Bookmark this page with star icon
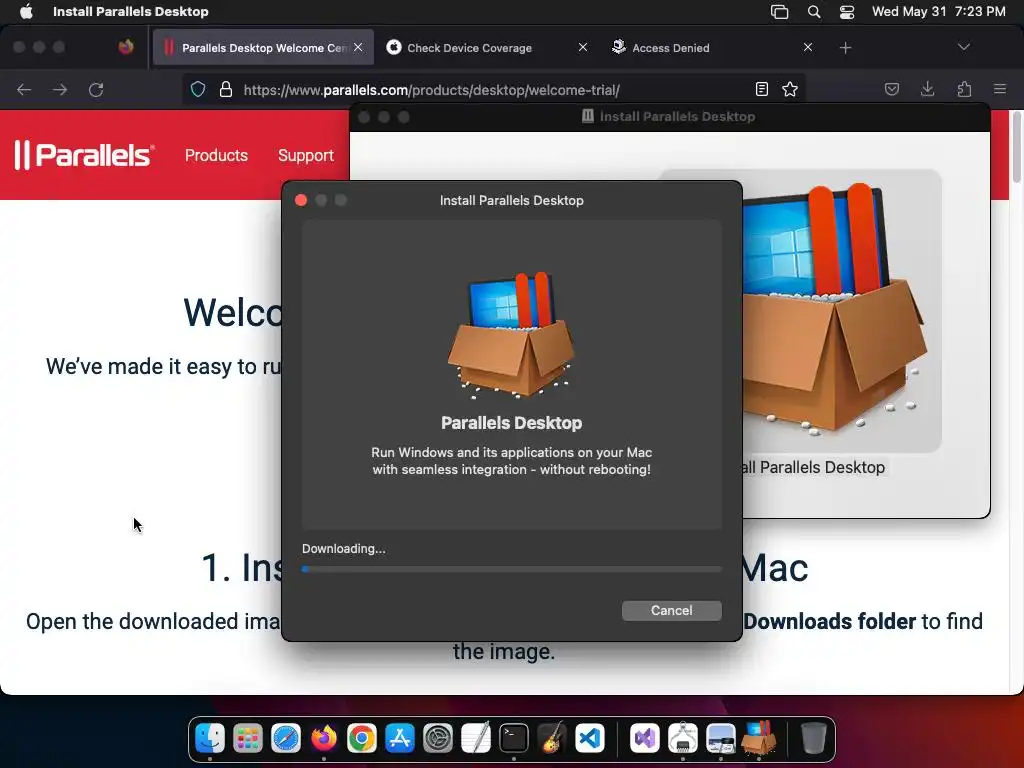 point(790,89)
